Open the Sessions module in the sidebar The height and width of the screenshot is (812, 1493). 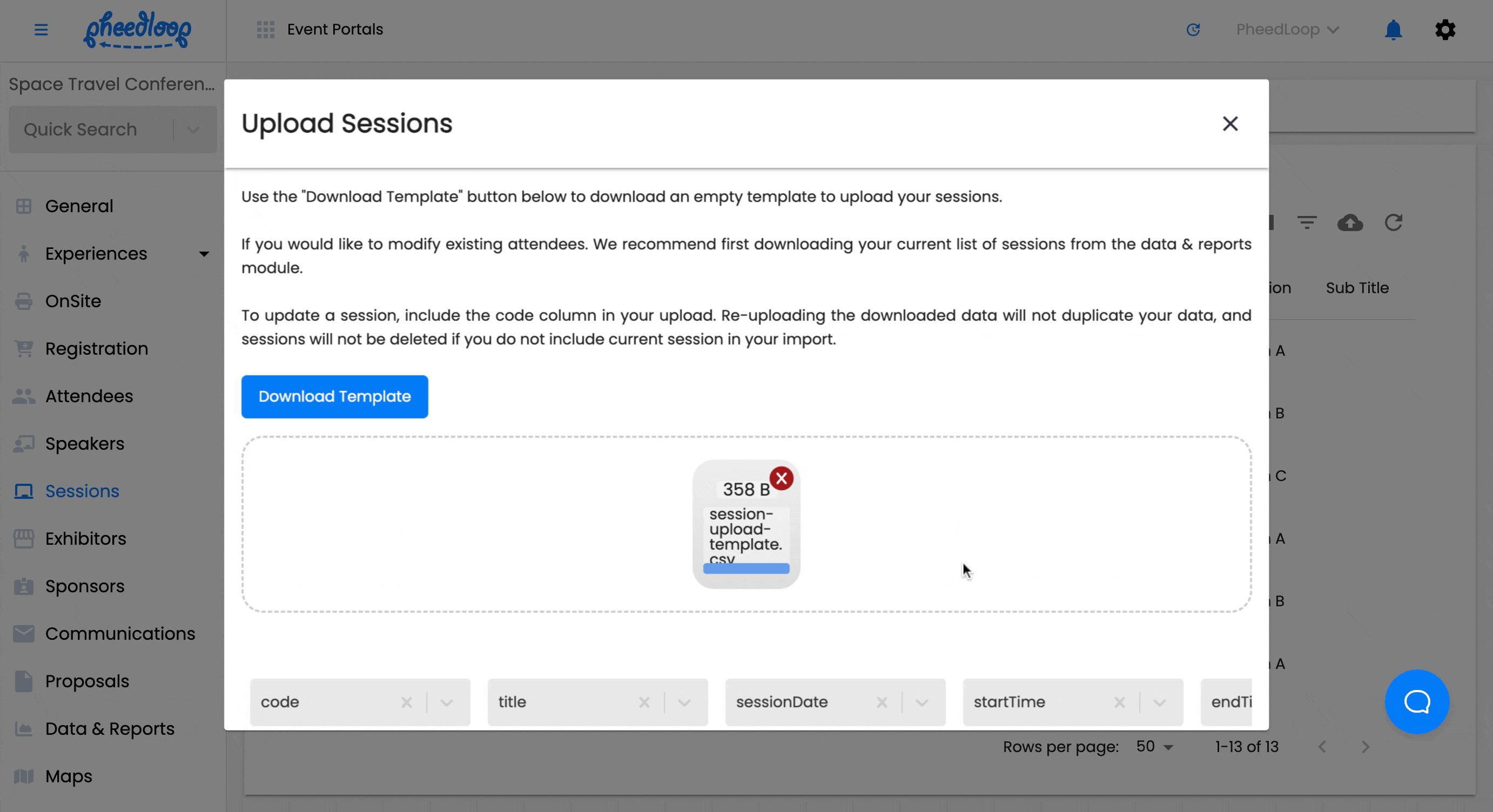coord(82,491)
